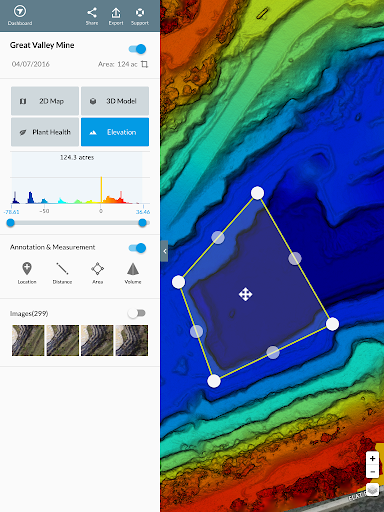The height and width of the screenshot is (512, 384).
Task: Open the Export icon
Action: tap(116, 13)
